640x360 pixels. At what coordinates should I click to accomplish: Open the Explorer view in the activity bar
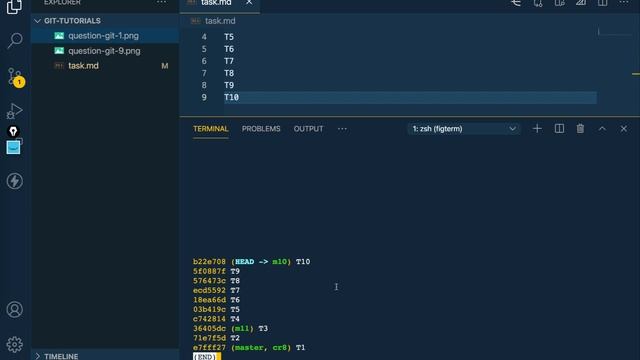(14, 6)
